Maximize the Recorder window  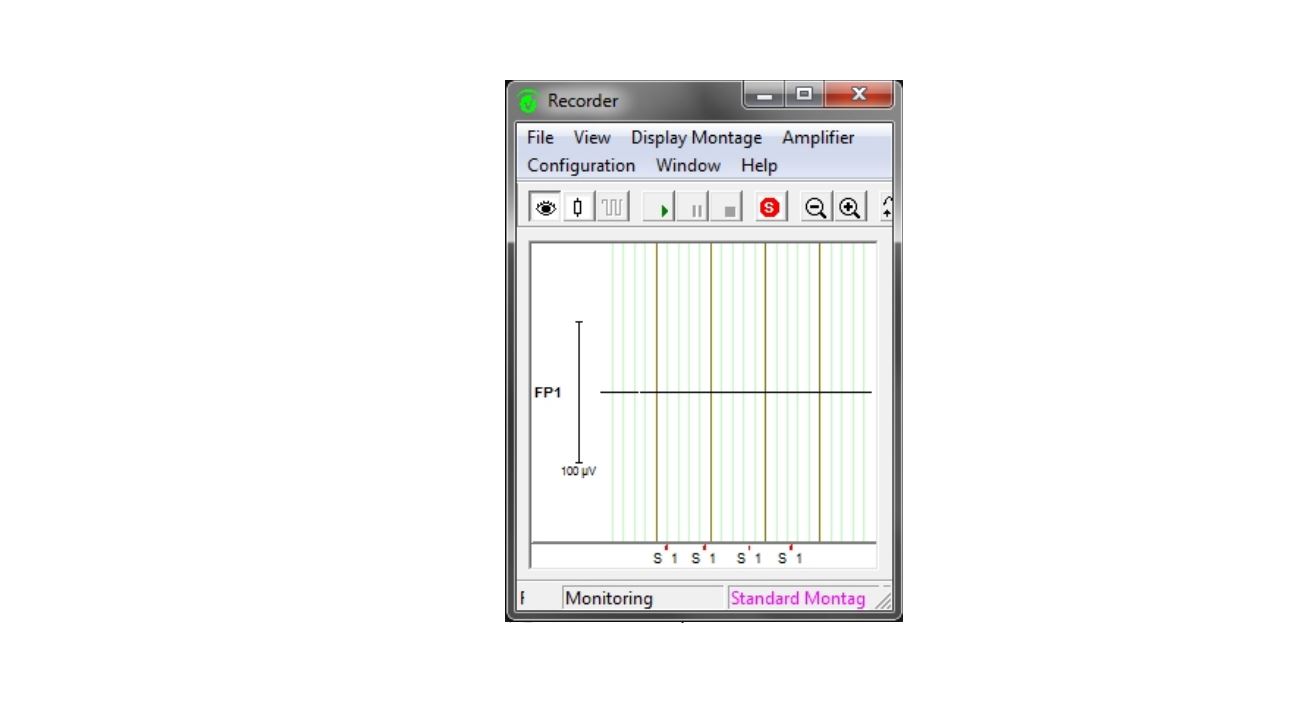coord(802,94)
